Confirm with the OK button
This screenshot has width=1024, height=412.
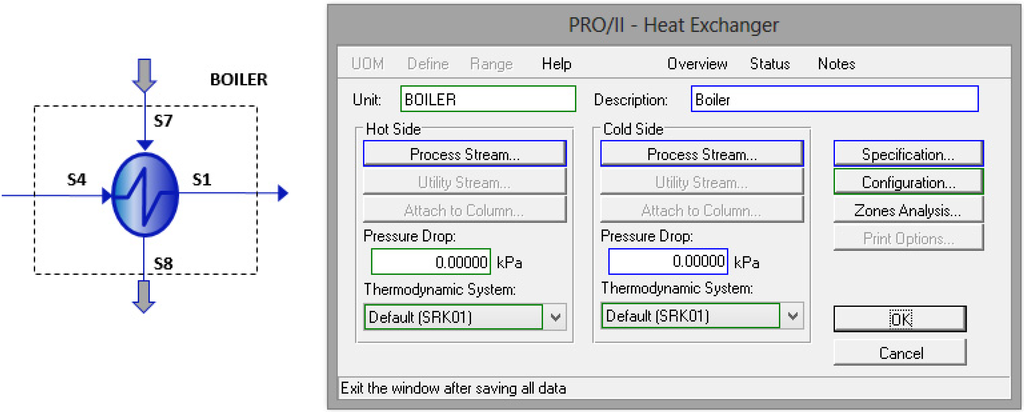900,319
